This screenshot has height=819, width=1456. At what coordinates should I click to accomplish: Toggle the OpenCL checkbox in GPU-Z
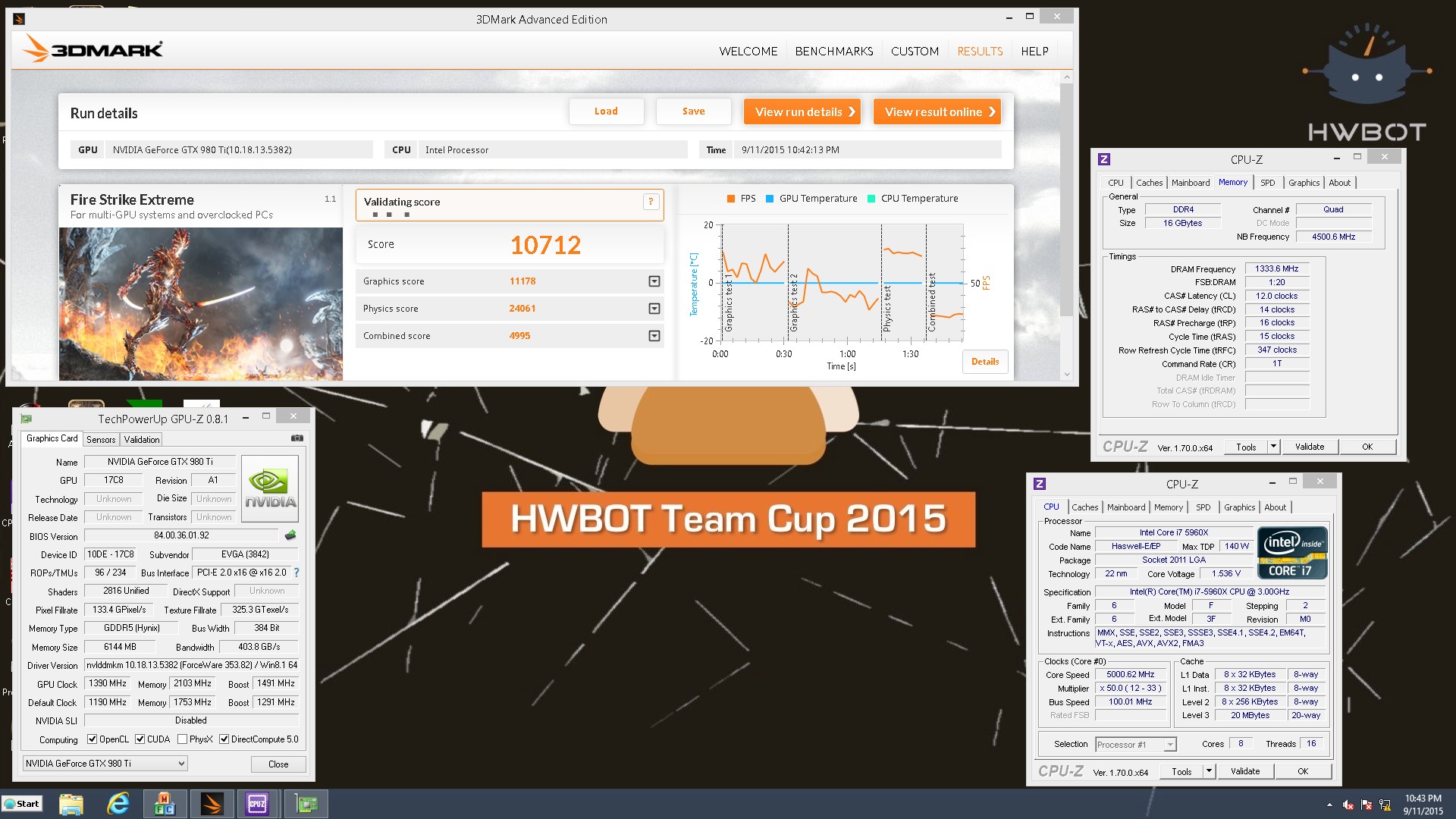(x=92, y=739)
